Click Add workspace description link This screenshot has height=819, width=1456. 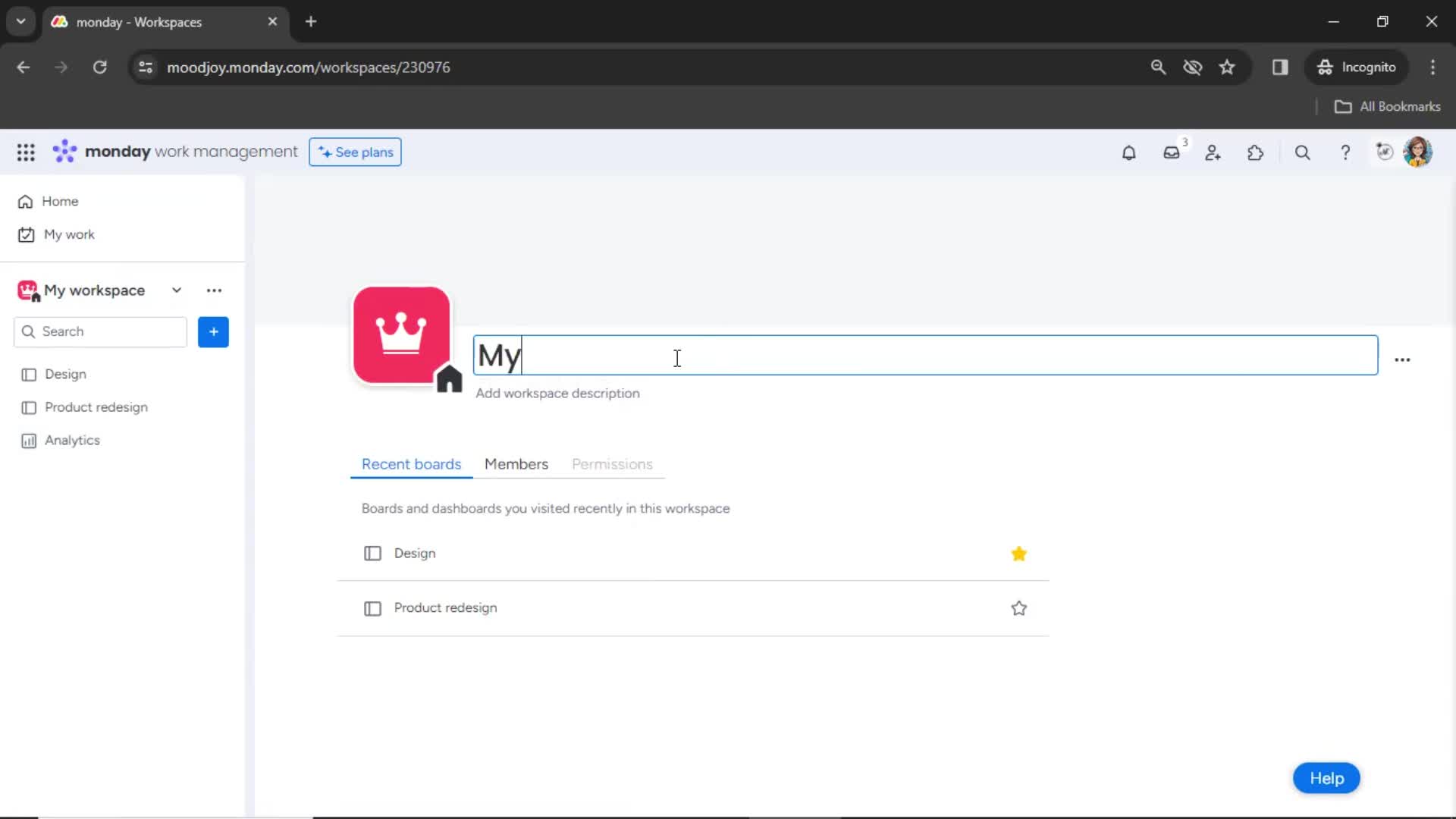tap(558, 393)
